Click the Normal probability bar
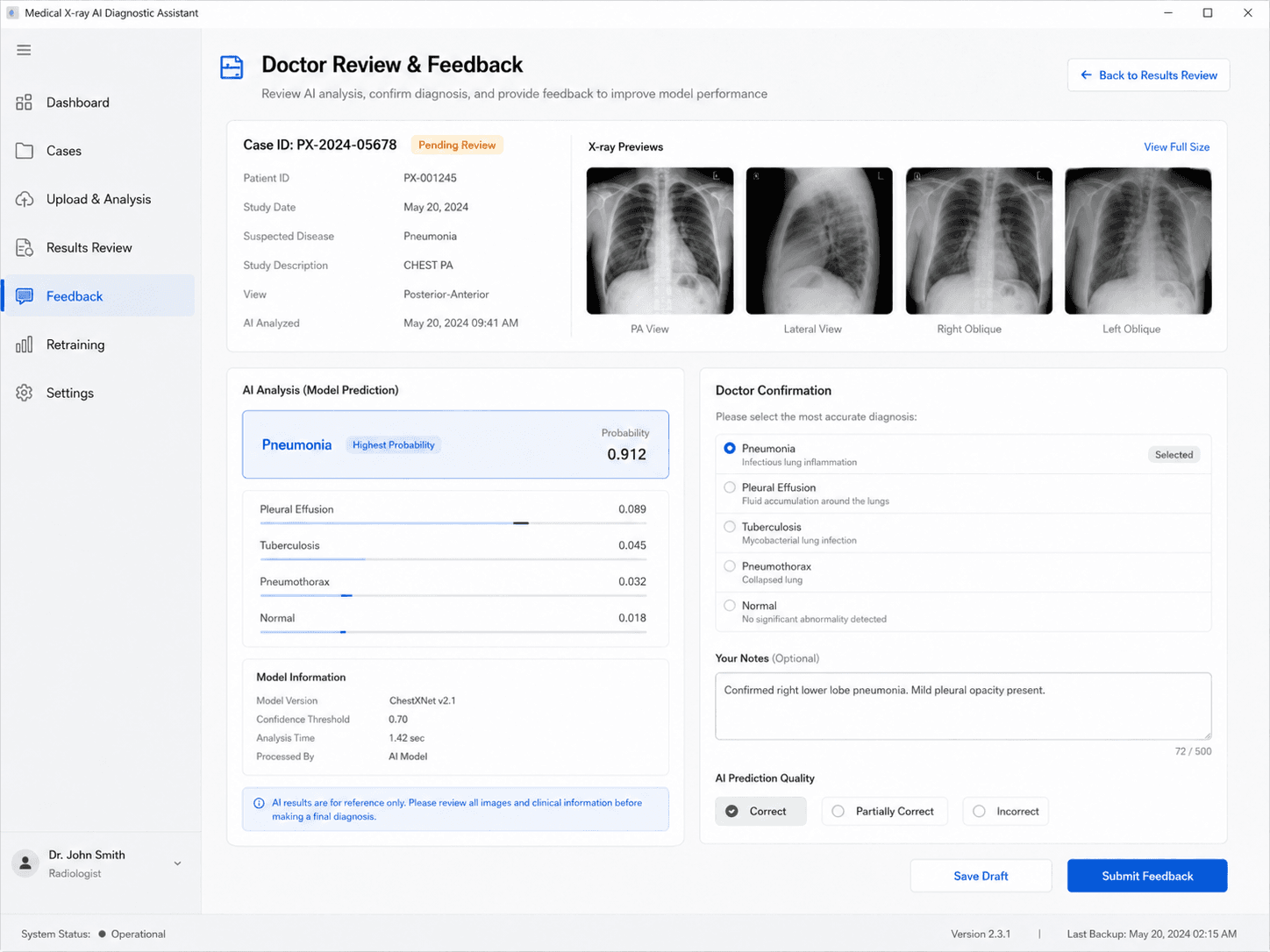The height and width of the screenshot is (952, 1270). (x=453, y=632)
